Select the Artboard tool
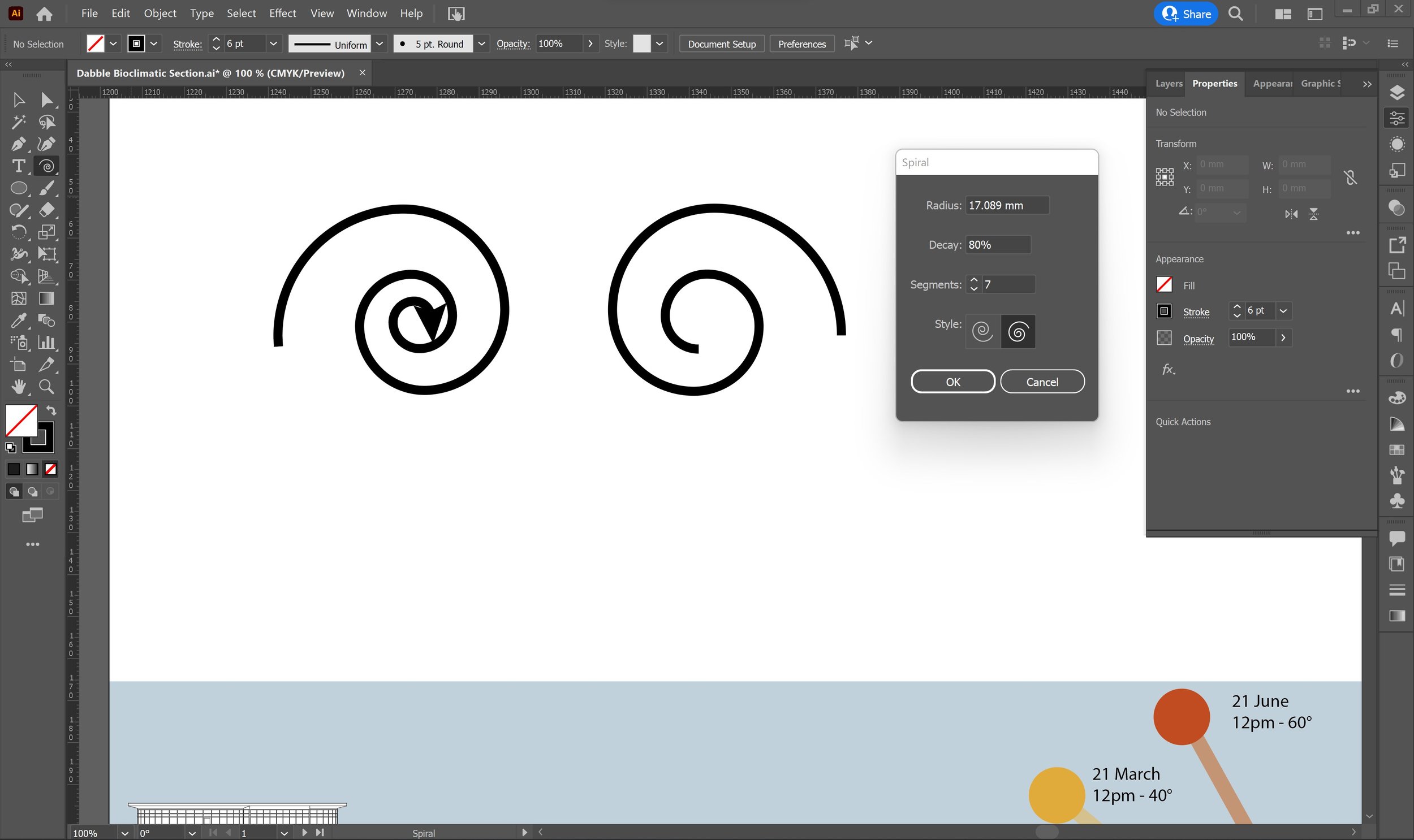Viewport: 1414px width, 840px height. point(19,365)
